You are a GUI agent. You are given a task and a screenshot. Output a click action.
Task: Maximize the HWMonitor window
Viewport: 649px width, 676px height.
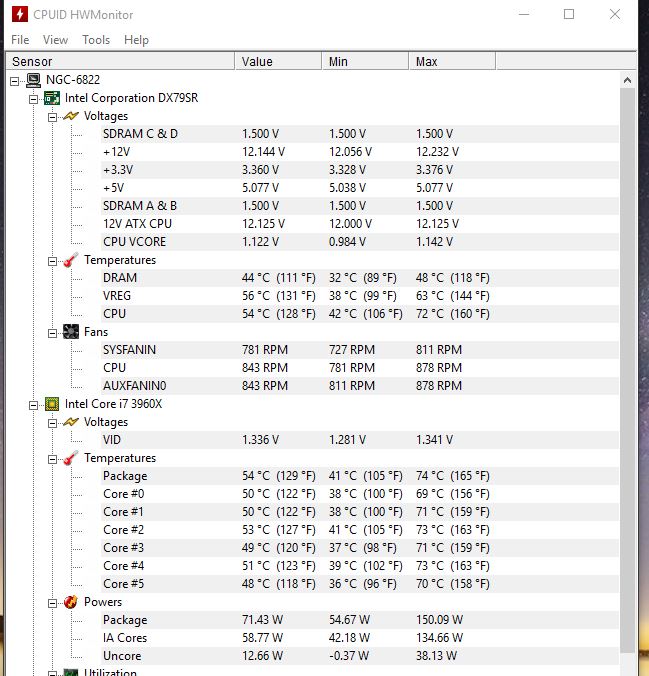click(569, 14)
